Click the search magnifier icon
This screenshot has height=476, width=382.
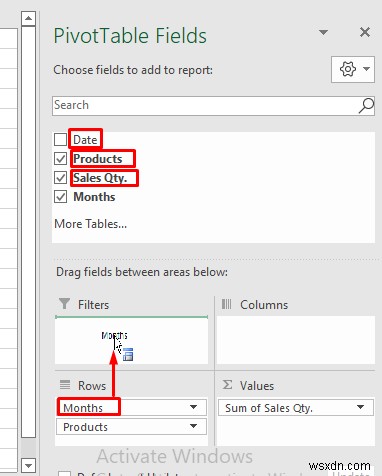coord(366,106)
